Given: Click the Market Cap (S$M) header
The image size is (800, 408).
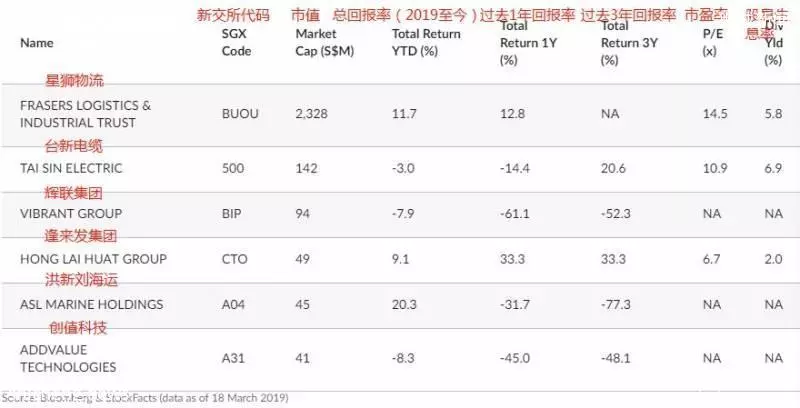Looking at the screenshot, I should (x=324, y=42).
